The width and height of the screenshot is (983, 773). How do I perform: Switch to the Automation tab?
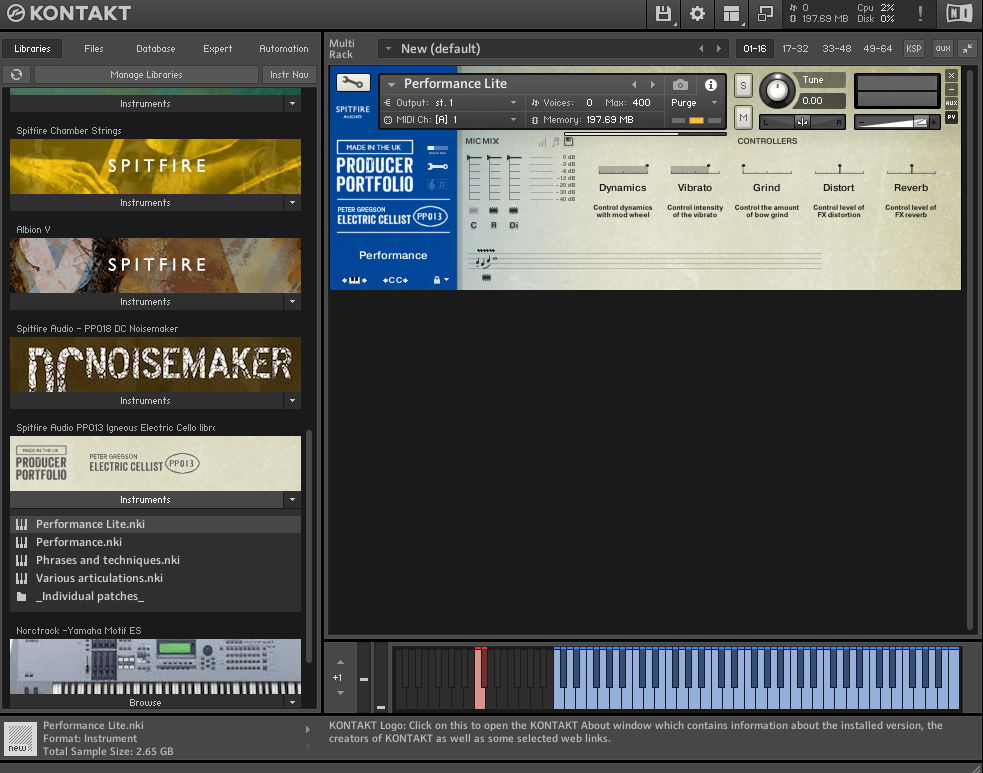pos(283,49)
